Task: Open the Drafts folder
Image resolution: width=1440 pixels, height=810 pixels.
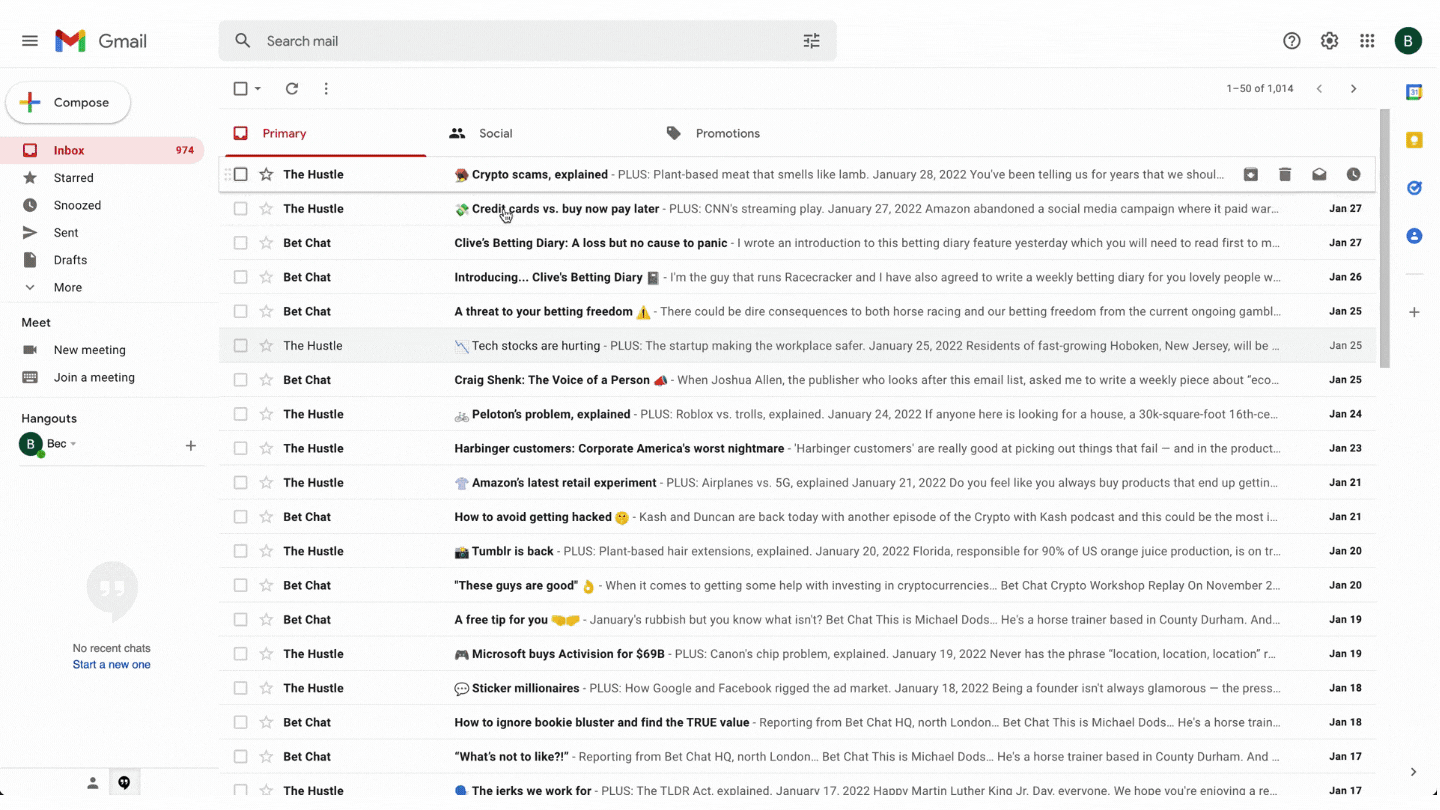Action: coord(102,260)
